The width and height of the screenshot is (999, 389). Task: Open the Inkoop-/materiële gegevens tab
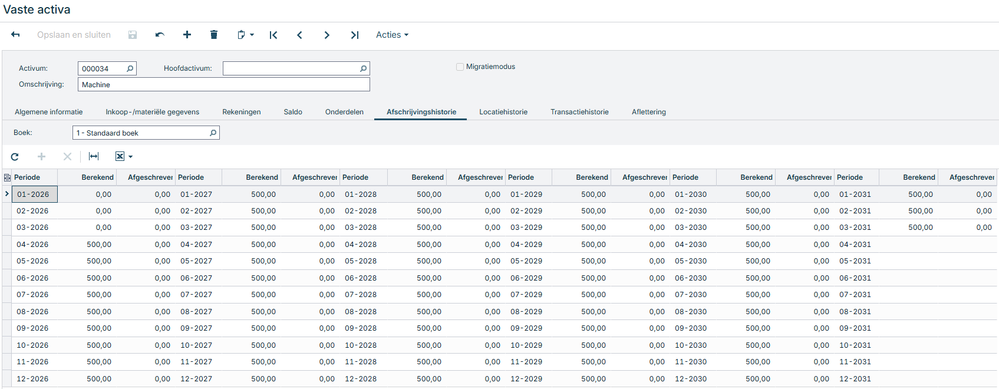click(x=152, y=112)
